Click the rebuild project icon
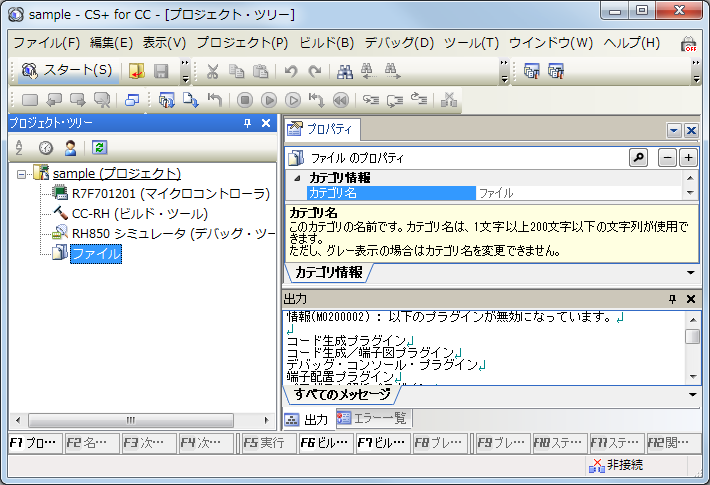This screenshot has width=710, height=485. (556, 71)
